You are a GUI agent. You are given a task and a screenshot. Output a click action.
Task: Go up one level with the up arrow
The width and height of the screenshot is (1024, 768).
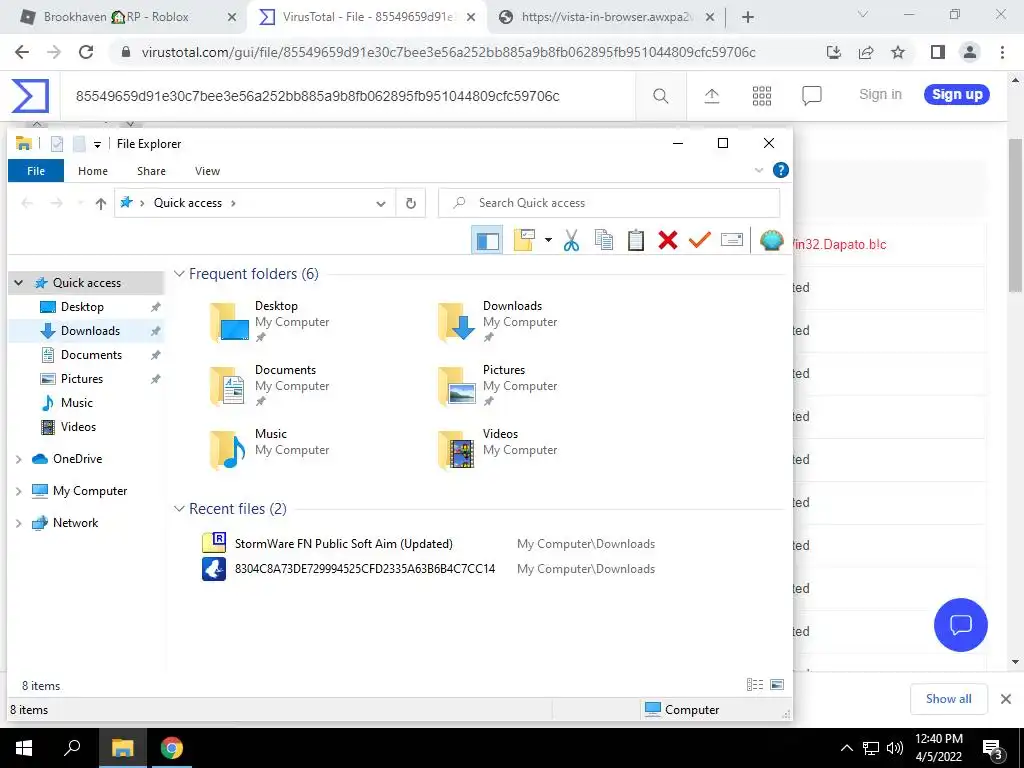[x=101, y=204]
